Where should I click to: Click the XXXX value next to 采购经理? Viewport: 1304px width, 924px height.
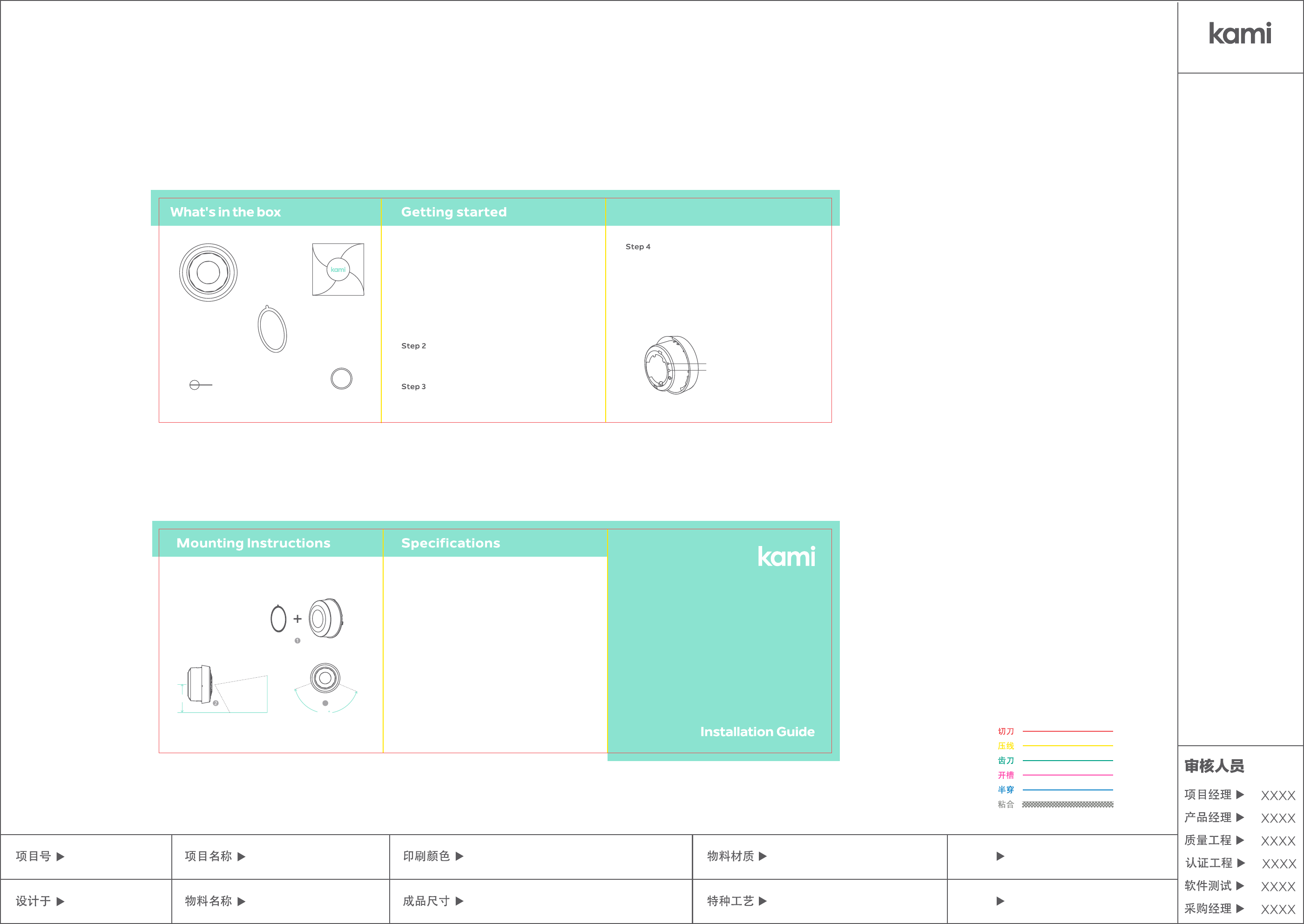[x=1278, y=909]
